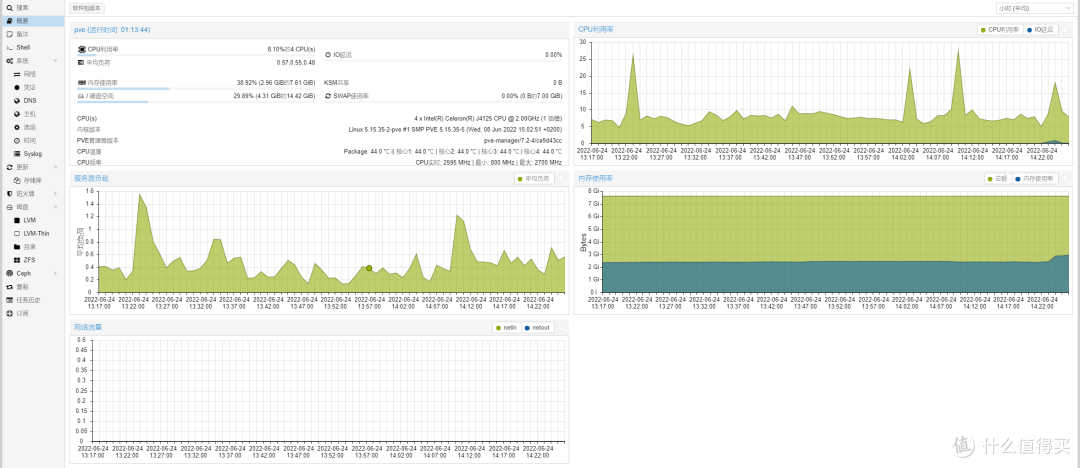Click the pve (运行时间: 01:13:44) panel title

[x=112, y=30]
